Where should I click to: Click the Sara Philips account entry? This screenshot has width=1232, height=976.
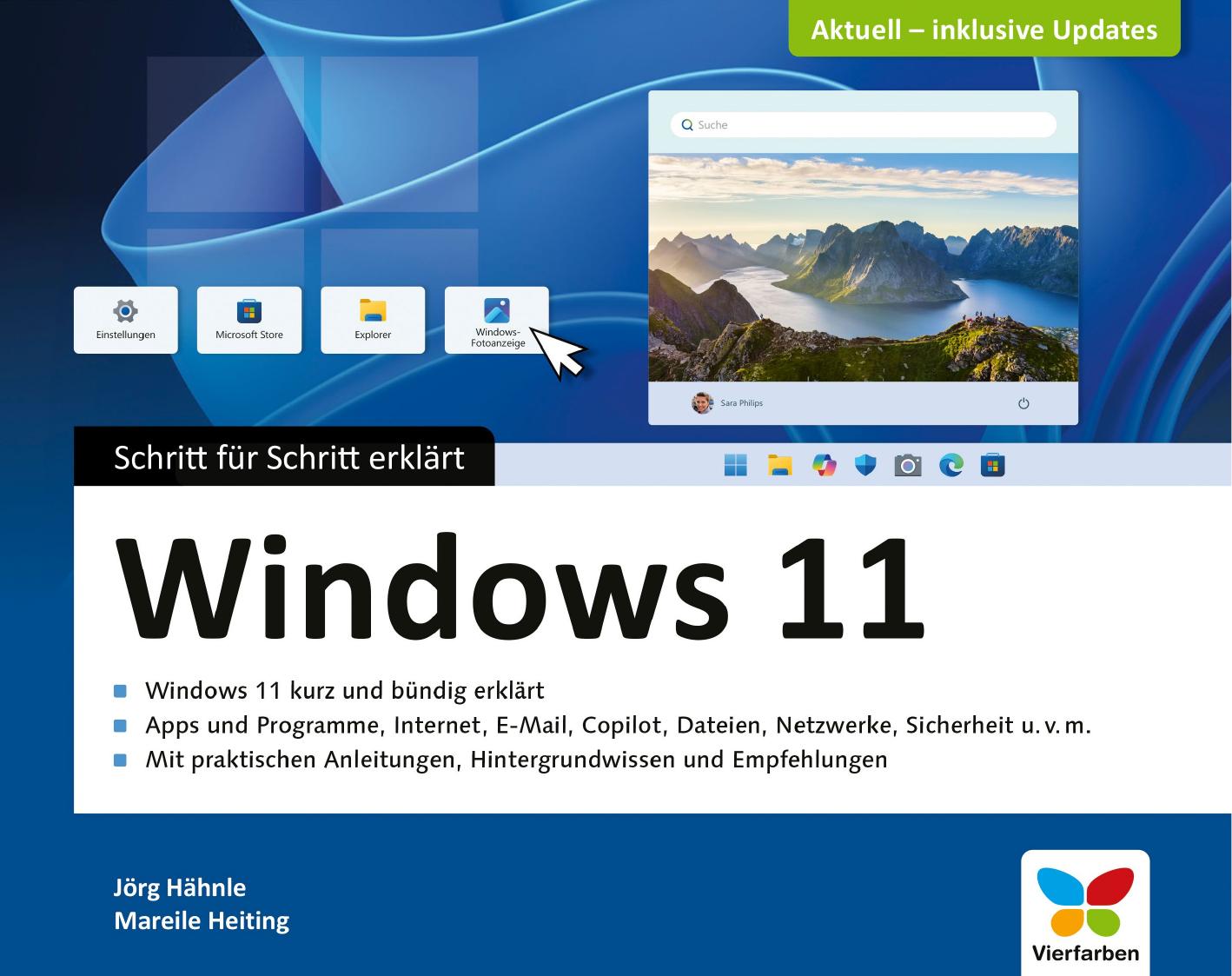click(x=743, y=402)
